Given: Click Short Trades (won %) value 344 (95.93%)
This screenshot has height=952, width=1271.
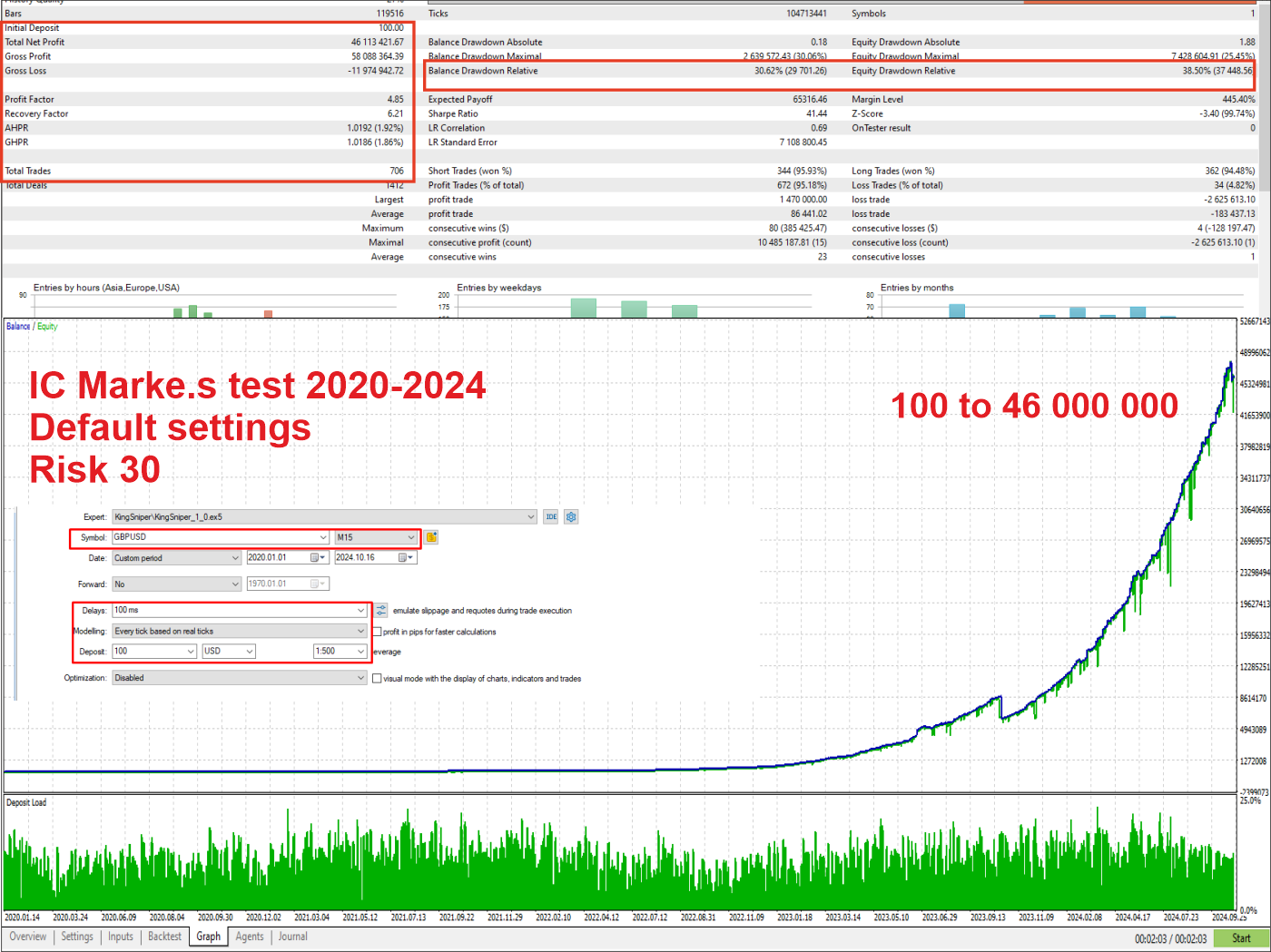Looking at the screenshot, I should tap(802, 171).
